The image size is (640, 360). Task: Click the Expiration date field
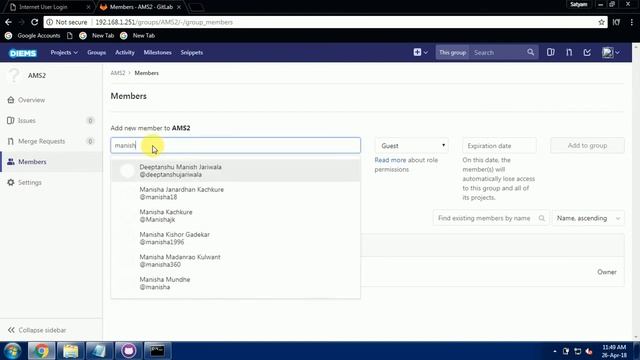[x=499, y=146]
